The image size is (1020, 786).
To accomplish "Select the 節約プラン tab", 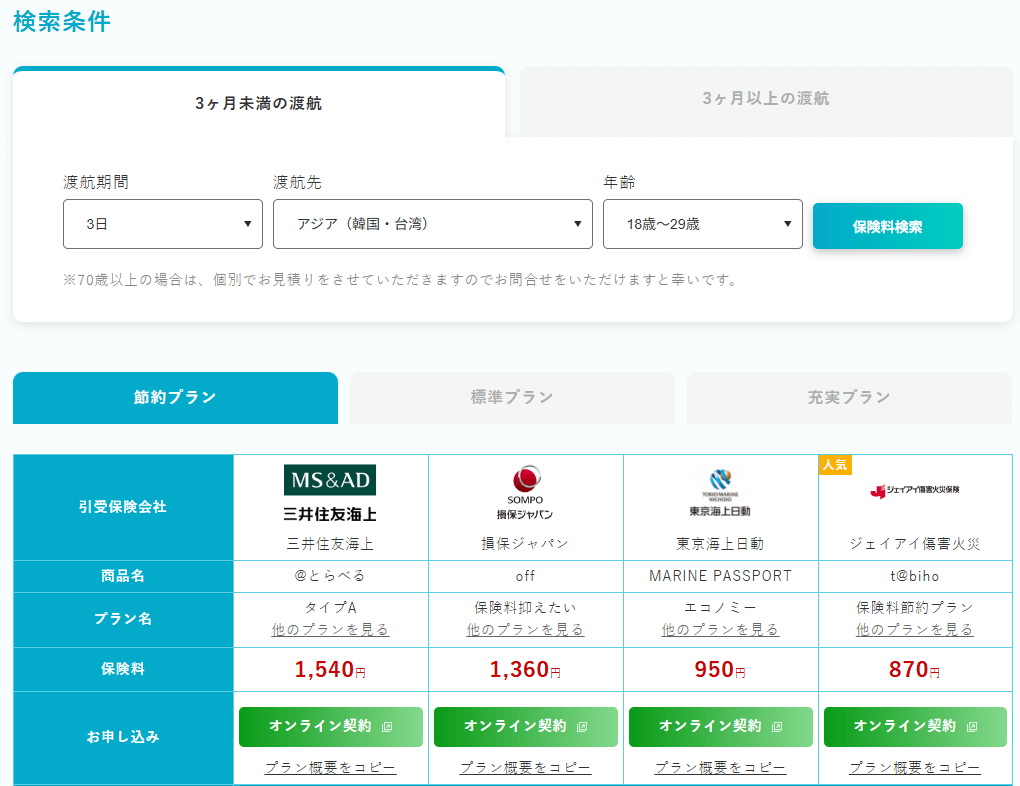I will click(x=175, y=398).
